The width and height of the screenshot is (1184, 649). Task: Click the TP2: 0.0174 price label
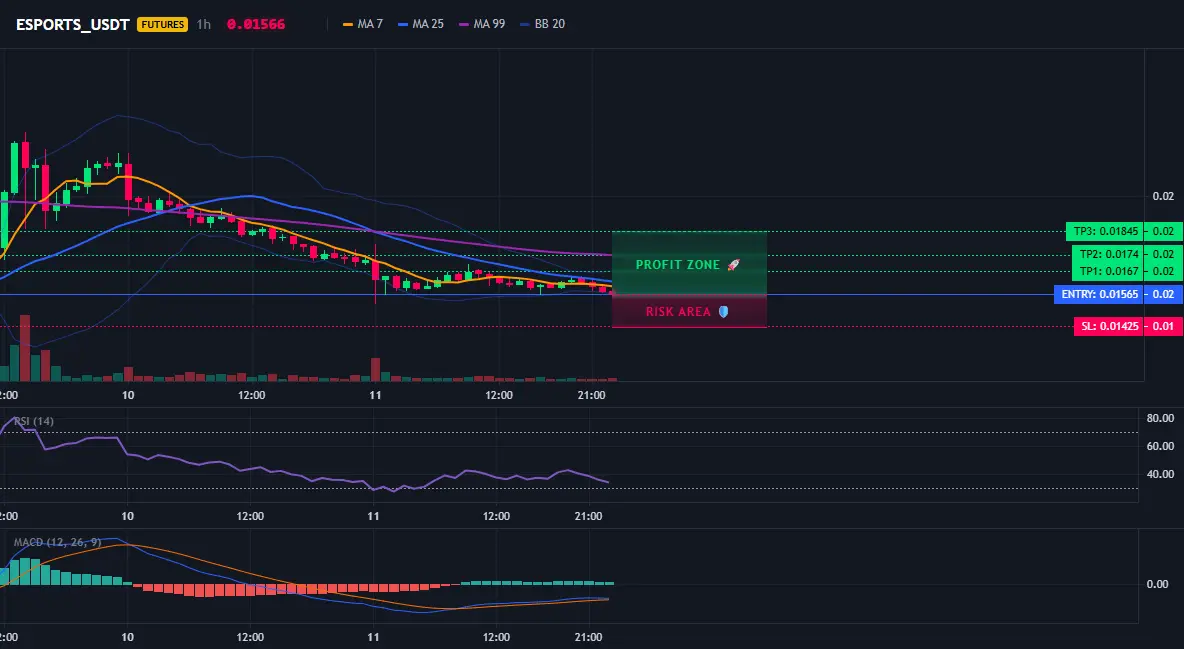1107,254
